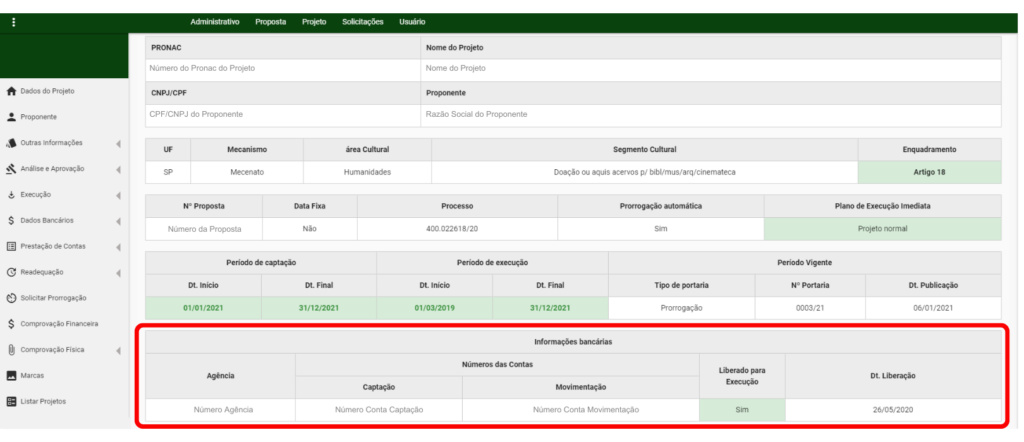Click Sim under Prorrogação automática

pyautogui.click(x=661, y=229)
